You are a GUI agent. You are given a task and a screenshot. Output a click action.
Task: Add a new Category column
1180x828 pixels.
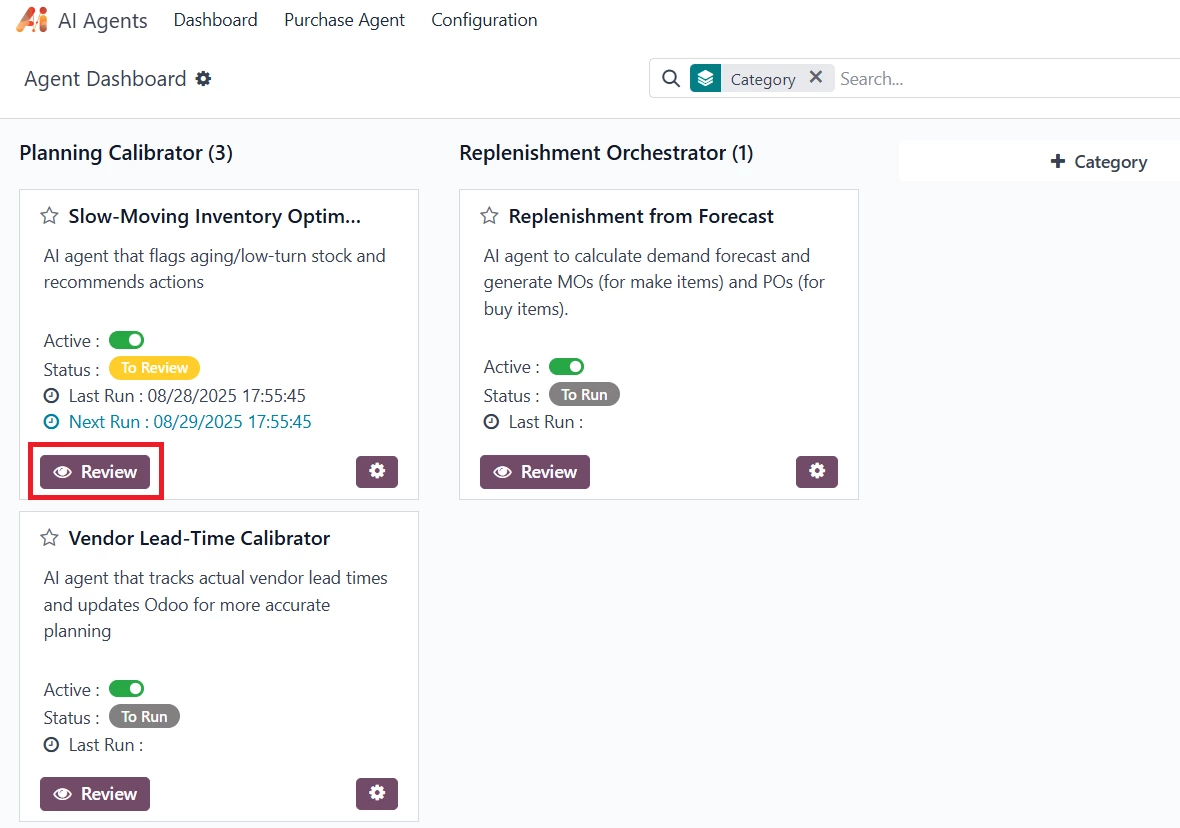tap(1098, 162)
